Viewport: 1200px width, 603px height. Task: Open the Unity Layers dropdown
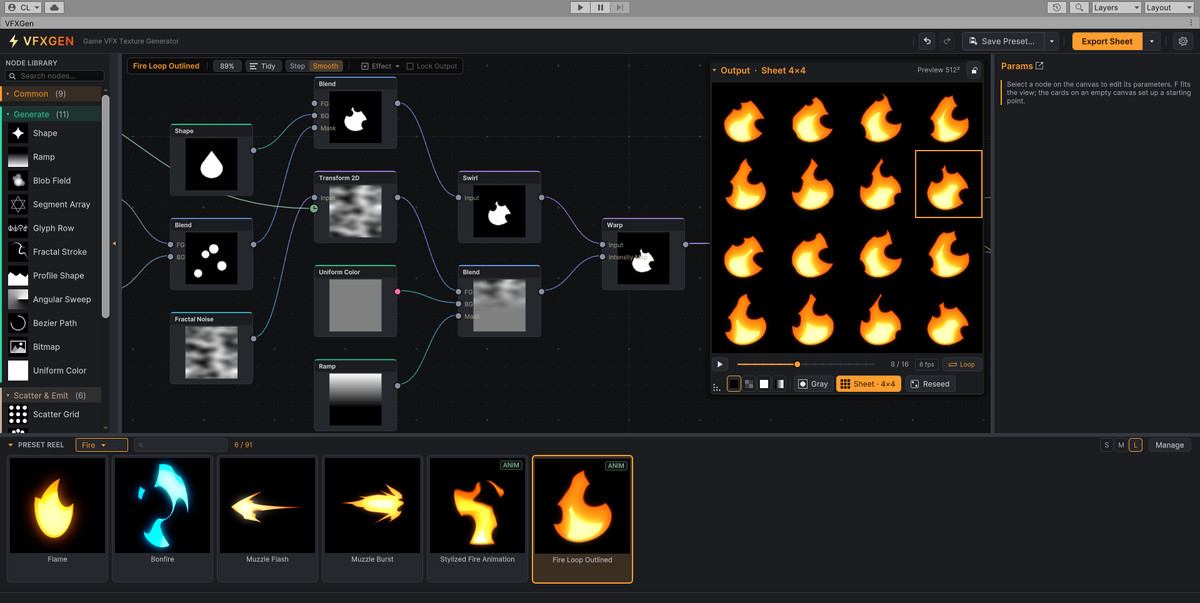tap(1115, 7)
